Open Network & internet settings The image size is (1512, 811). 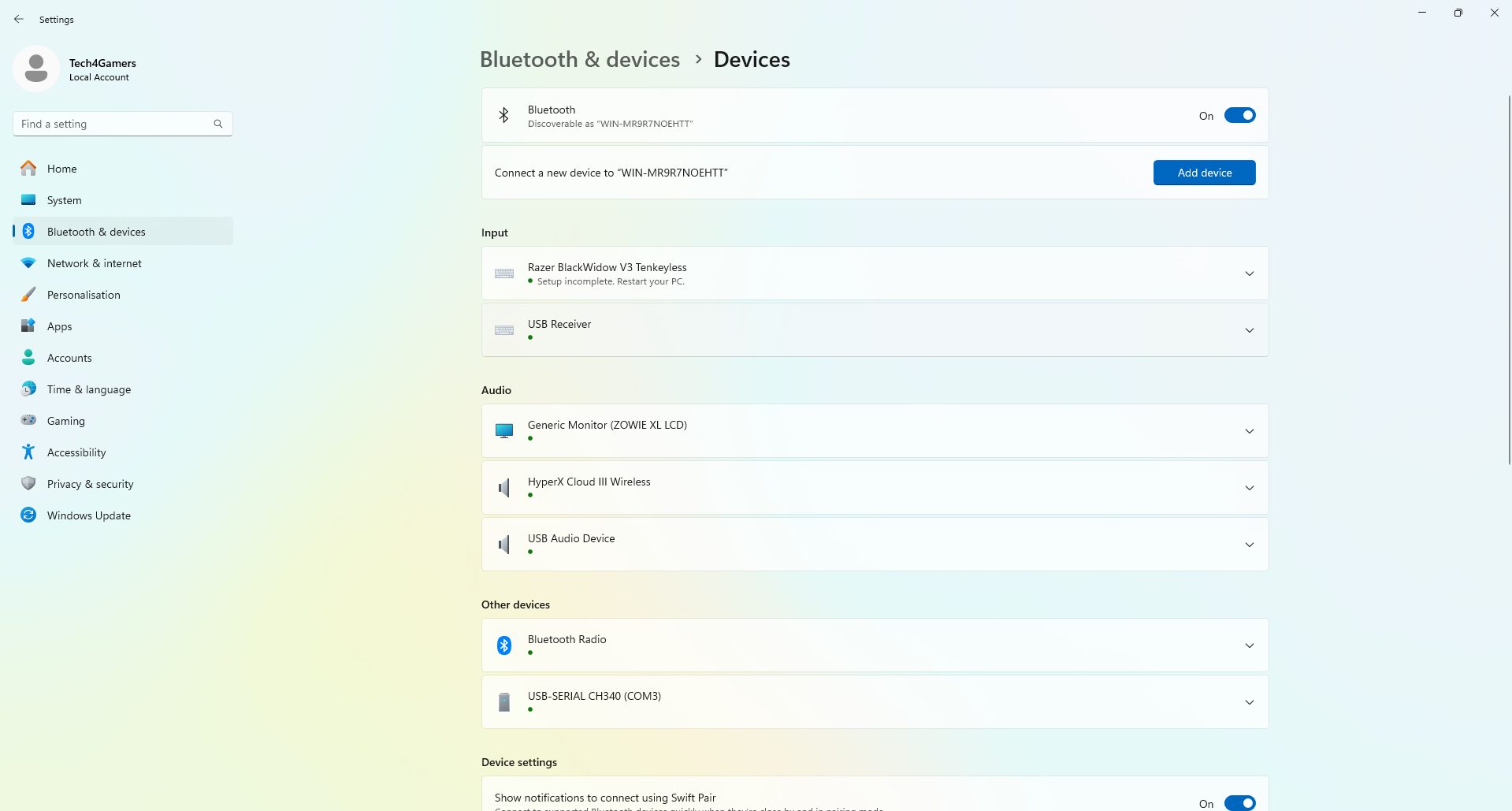point(28,262)
